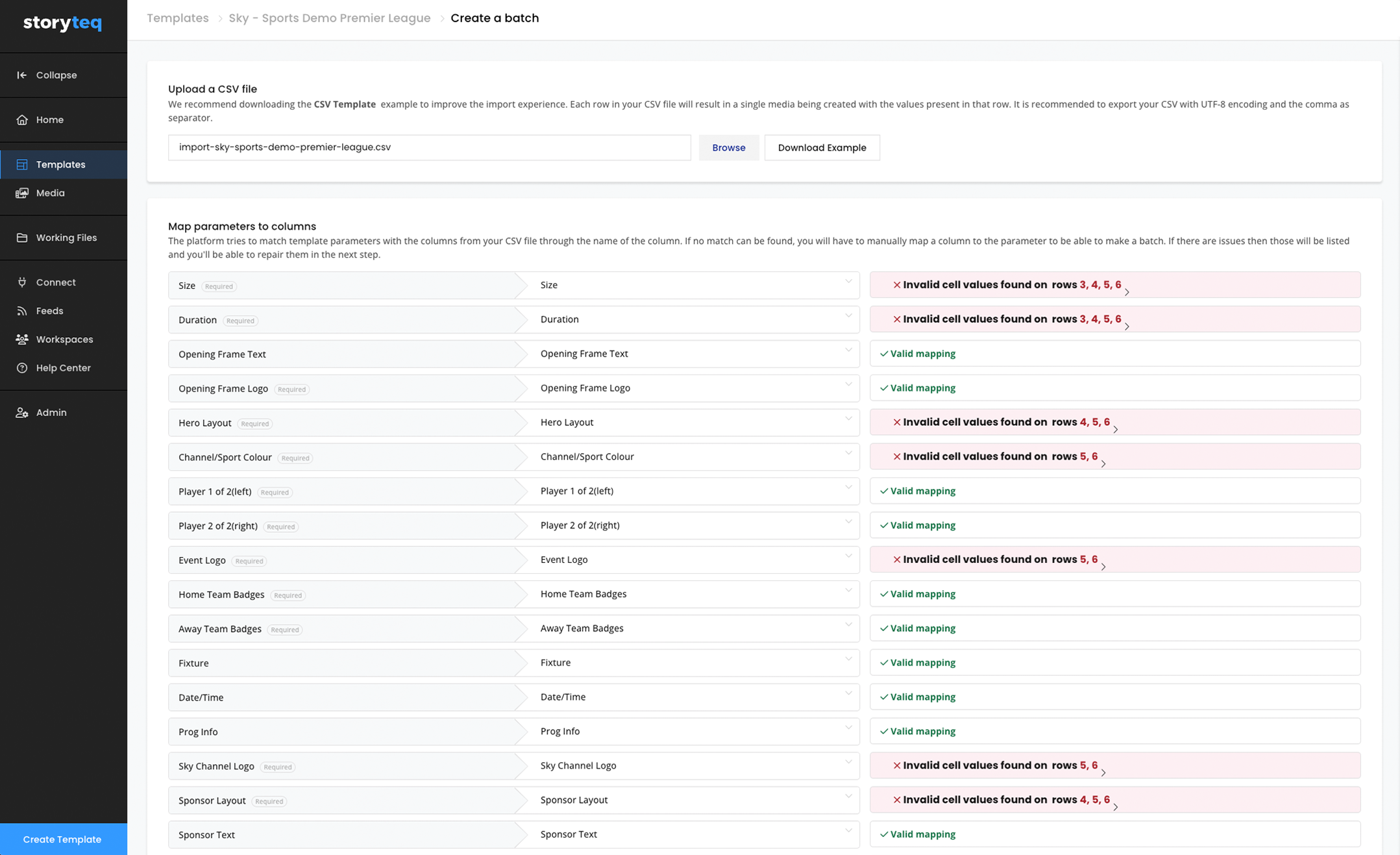
Task: Navigate to Templates via the breadcrumb
Action: click(177, 18)
